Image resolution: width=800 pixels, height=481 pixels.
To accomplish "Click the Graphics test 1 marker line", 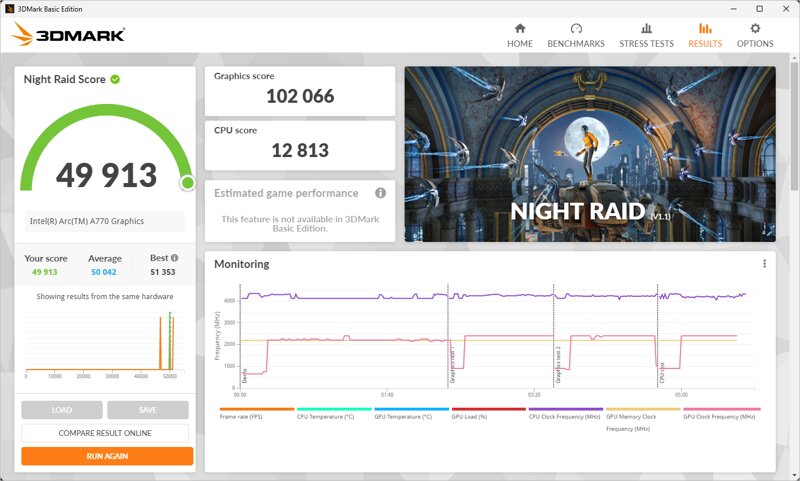I will pyautogui.click(x=448, y=337).
